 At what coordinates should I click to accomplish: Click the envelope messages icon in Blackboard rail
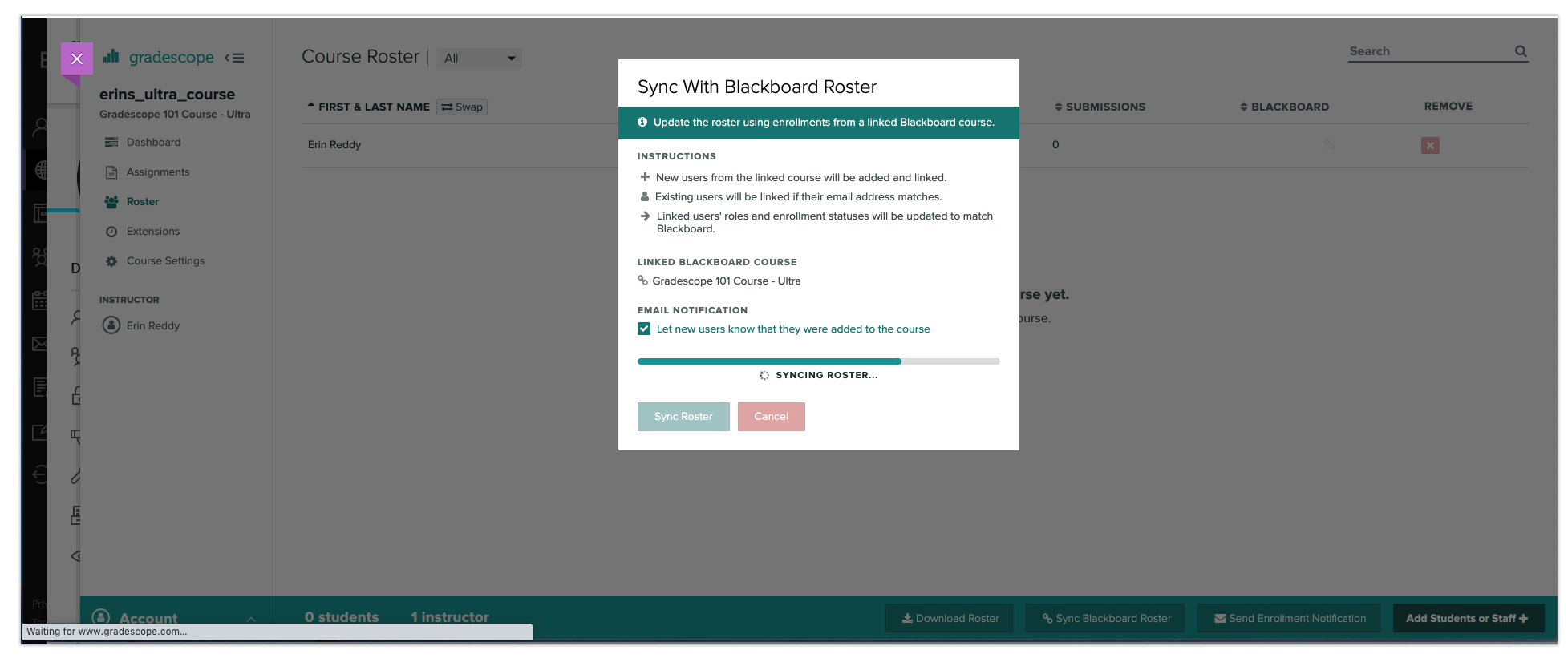click(39, 344)
